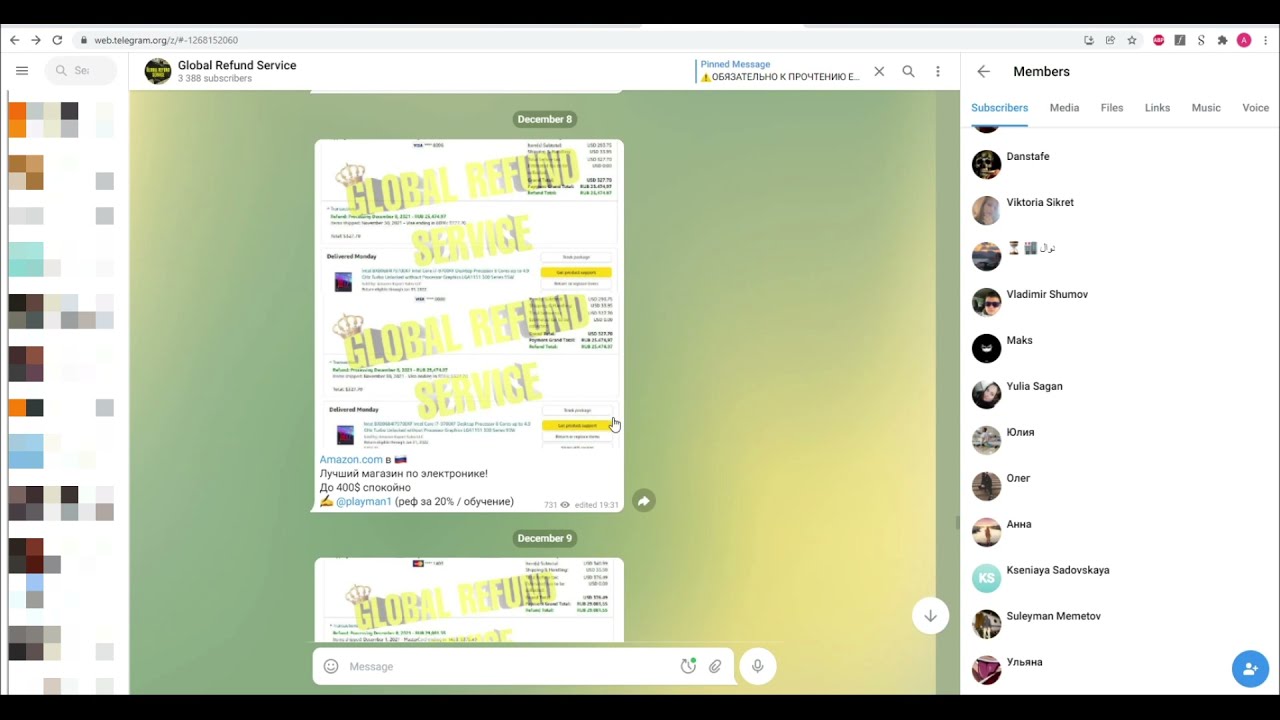Select member Анна
Image resolution: width=1280 pixels, height=720 pixels.
coord(1115,532)
